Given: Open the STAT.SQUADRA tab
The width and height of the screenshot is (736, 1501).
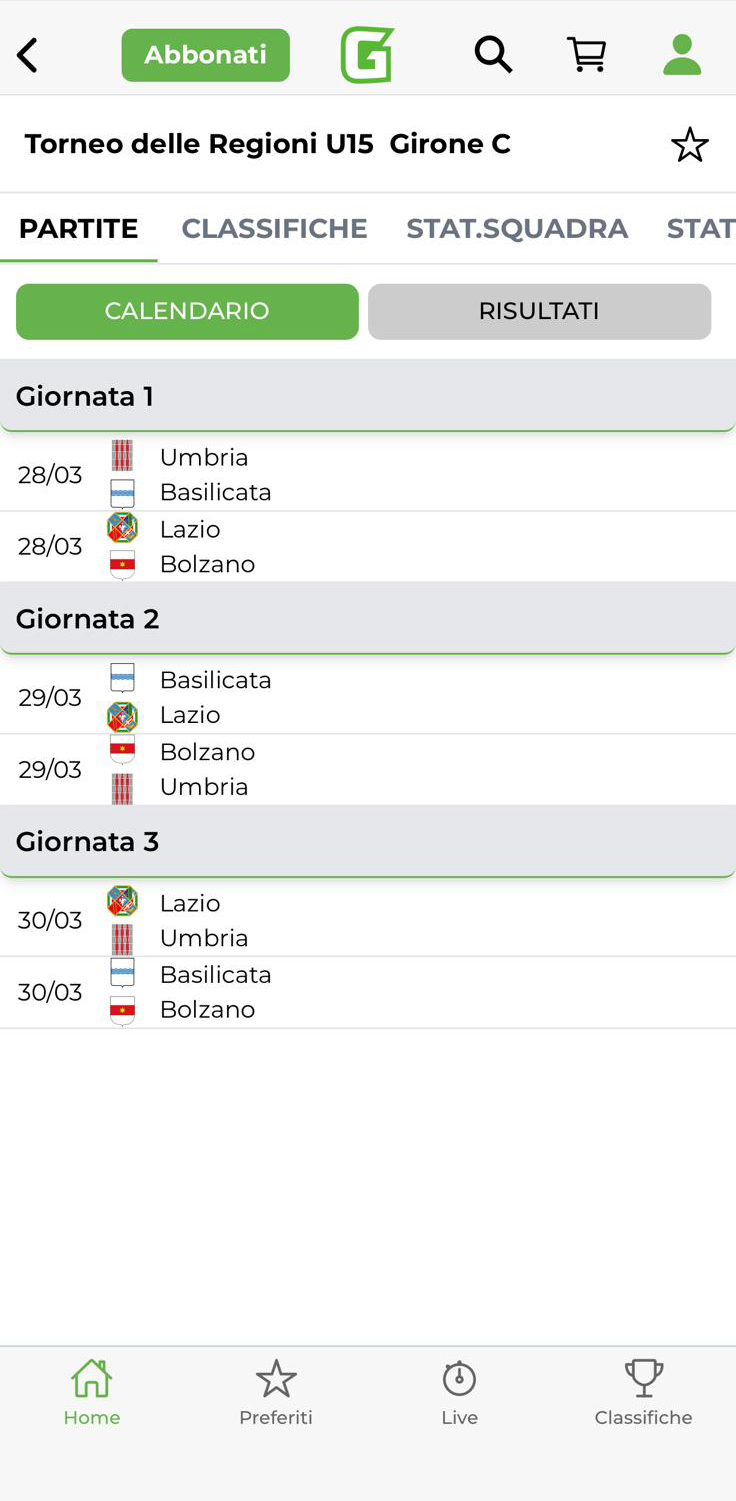Looking at the screenshot, I should tap(517, 229).
